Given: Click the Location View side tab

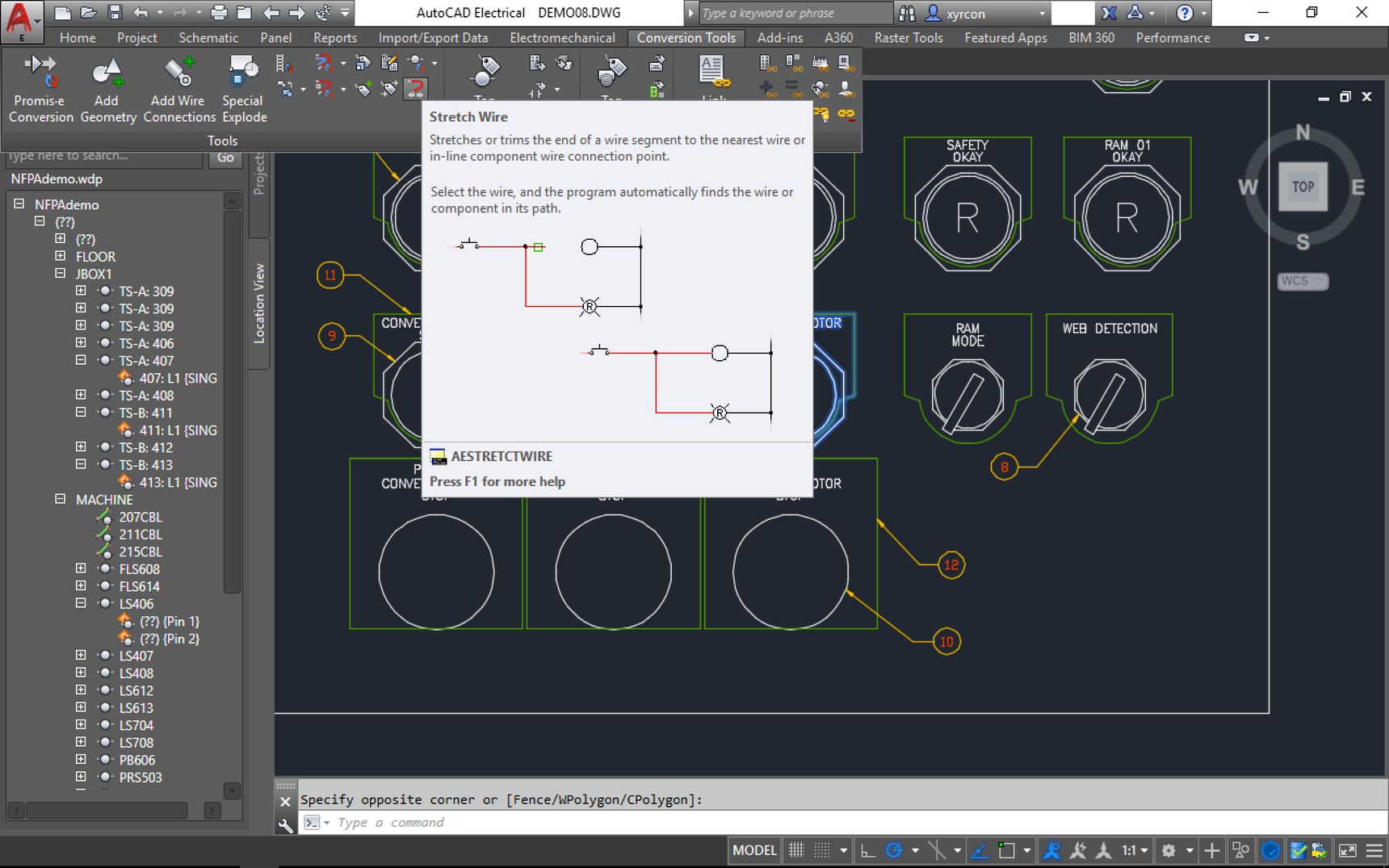Looking at the screenshot, I should pyautogui.click(x=259, y=304).
